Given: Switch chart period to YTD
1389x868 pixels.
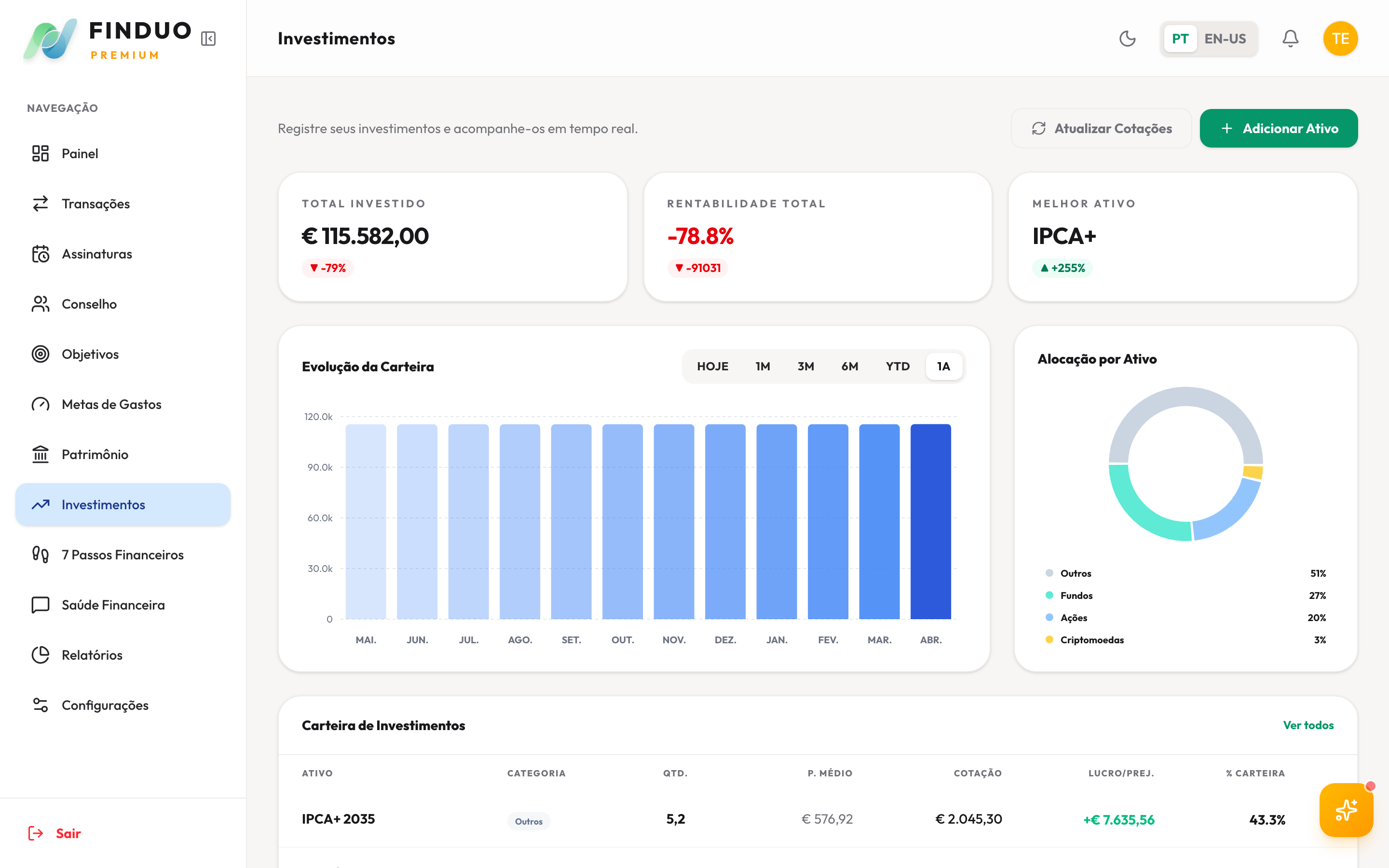Looking at the screenshot, I should [897, 366].
